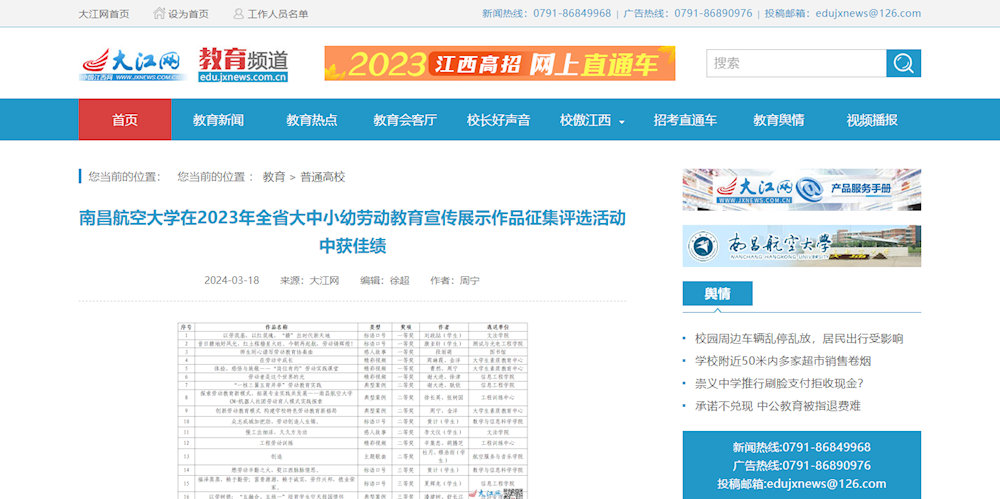This screenshot has height=499, width=1000.
Task: Click the 设为首页 link
Action: [188, 14]
